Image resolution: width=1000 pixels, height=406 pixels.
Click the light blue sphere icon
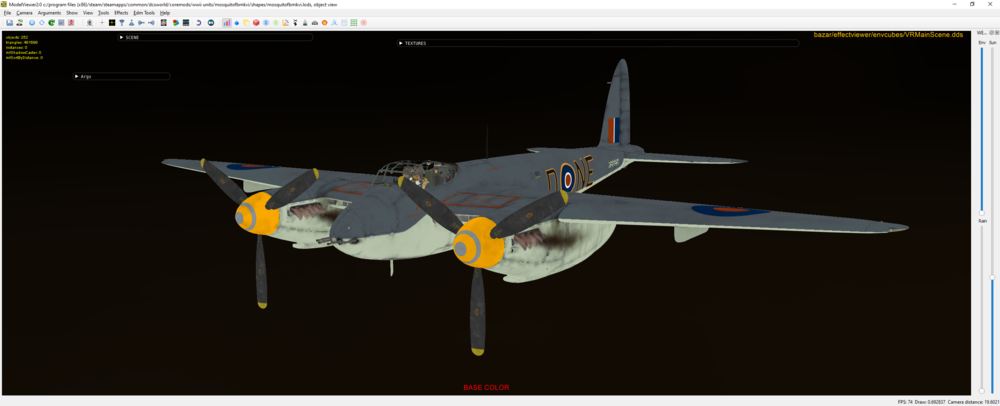[x=266, y=22]
